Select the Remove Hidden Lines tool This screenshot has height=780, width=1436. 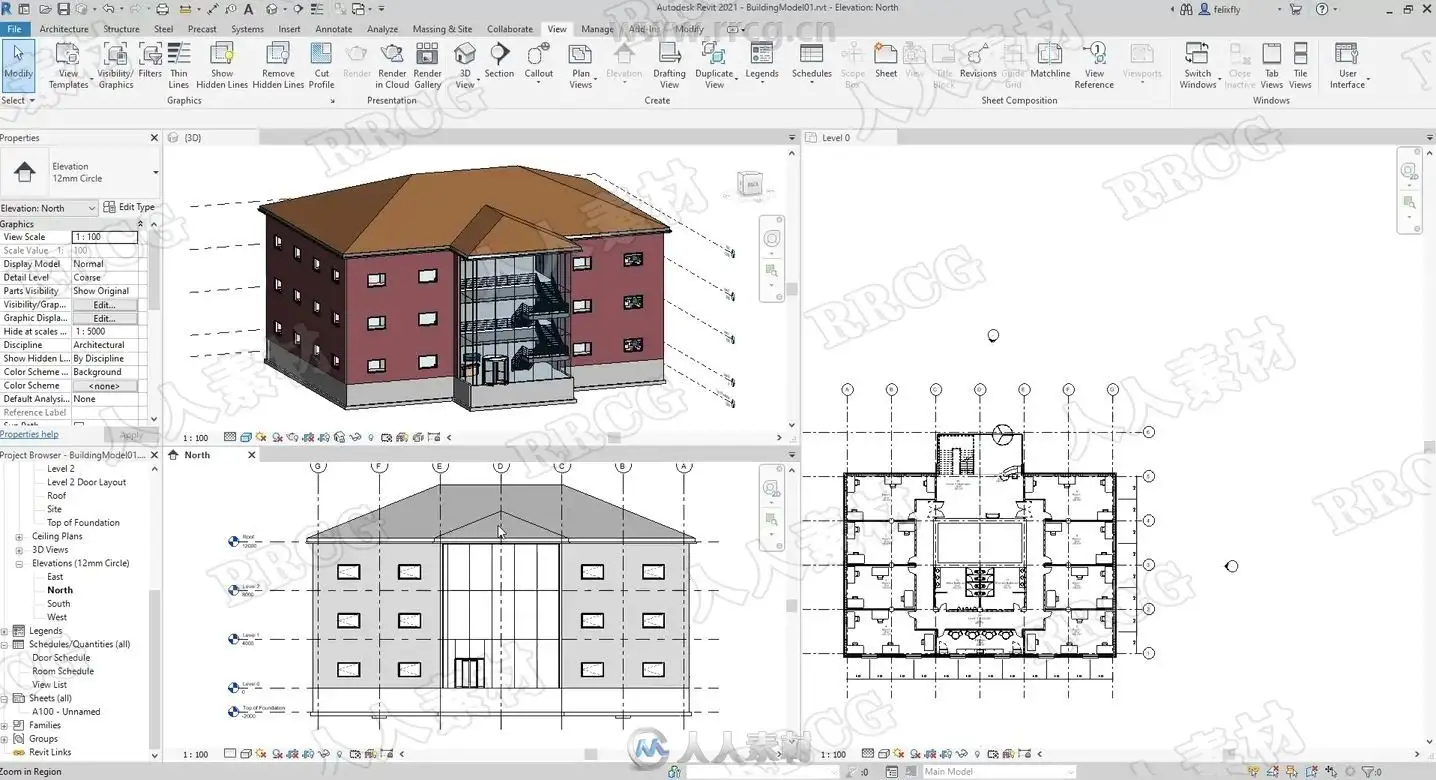coord(278,65)
